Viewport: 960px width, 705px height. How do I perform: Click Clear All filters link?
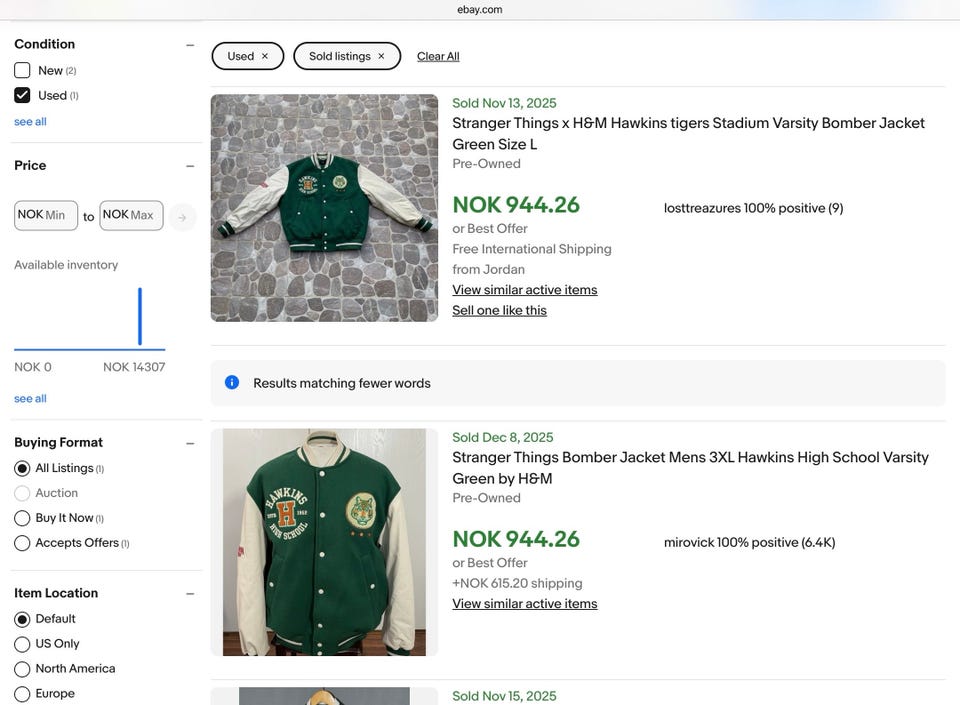tap(438, 57)
